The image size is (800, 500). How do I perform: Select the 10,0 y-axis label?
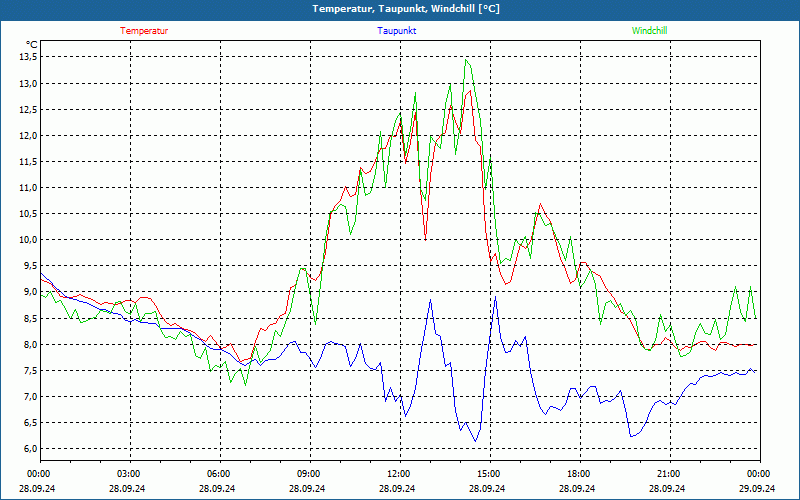click(x=28, y=240)
